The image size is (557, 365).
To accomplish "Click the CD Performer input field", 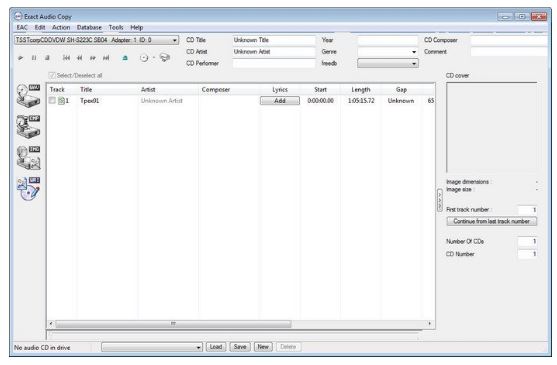I will [274, 64].
